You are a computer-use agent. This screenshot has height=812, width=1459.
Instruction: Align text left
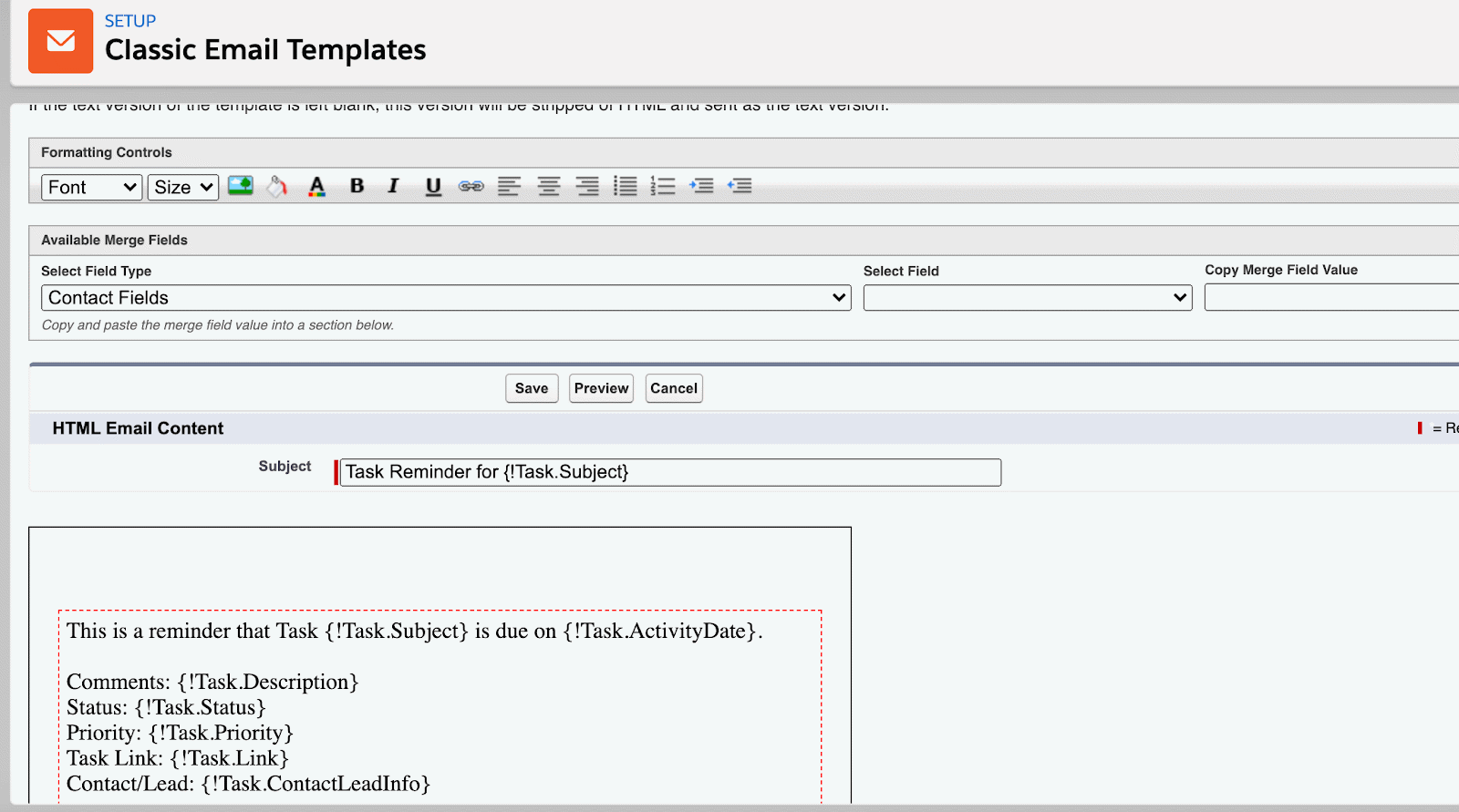[x=509, y=186]
